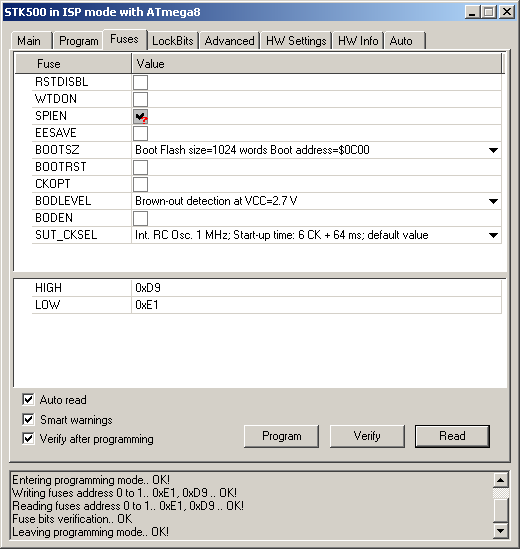Go to the LockBits tab
Screen dimensions: 520x549
click(173, 41)
